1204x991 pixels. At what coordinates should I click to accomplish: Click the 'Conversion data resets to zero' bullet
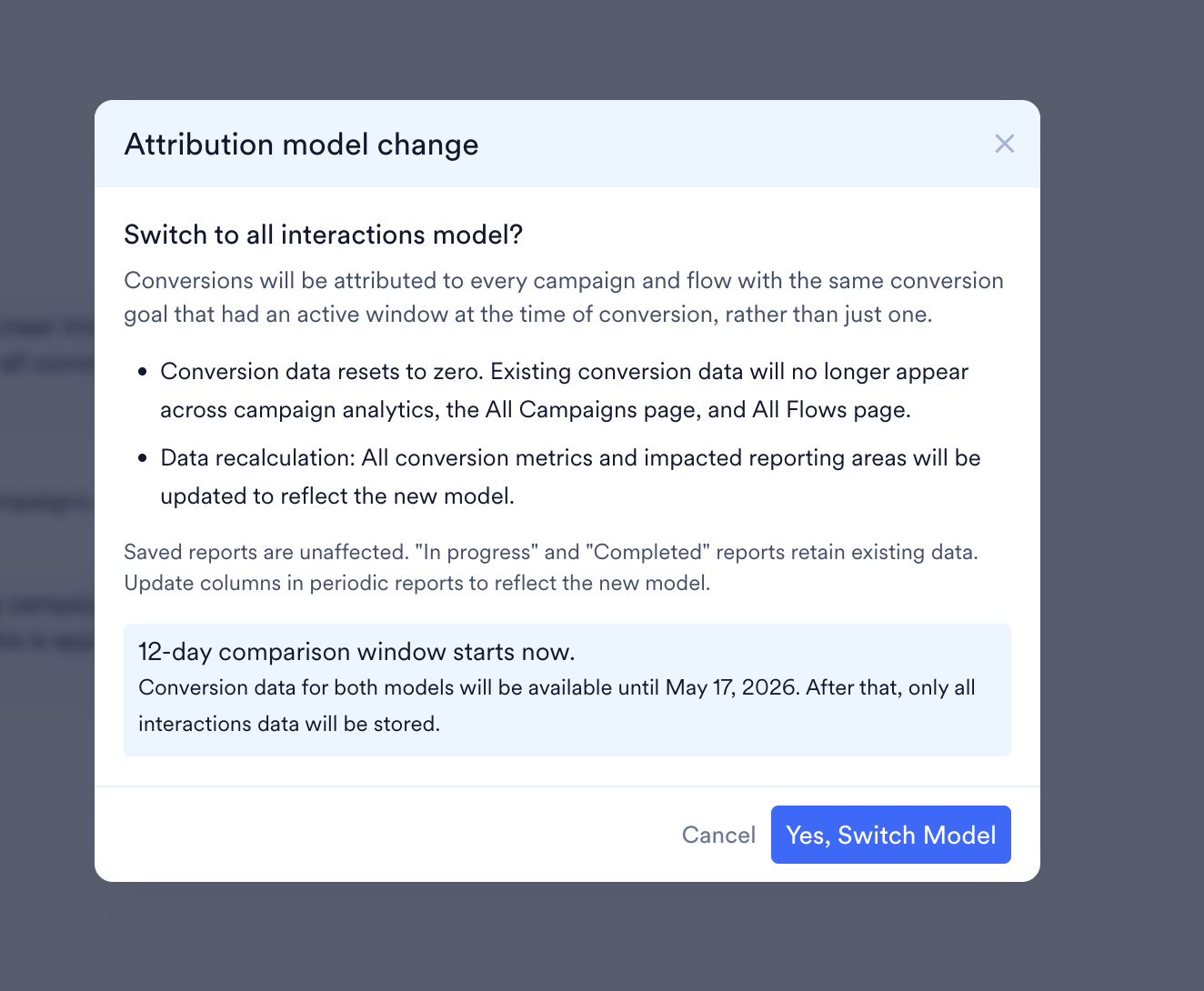564,390
